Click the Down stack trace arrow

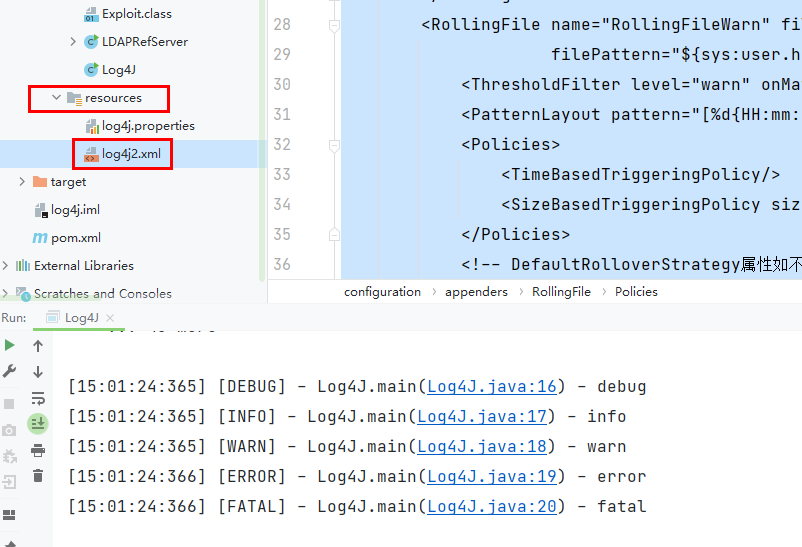pos(38,372)
